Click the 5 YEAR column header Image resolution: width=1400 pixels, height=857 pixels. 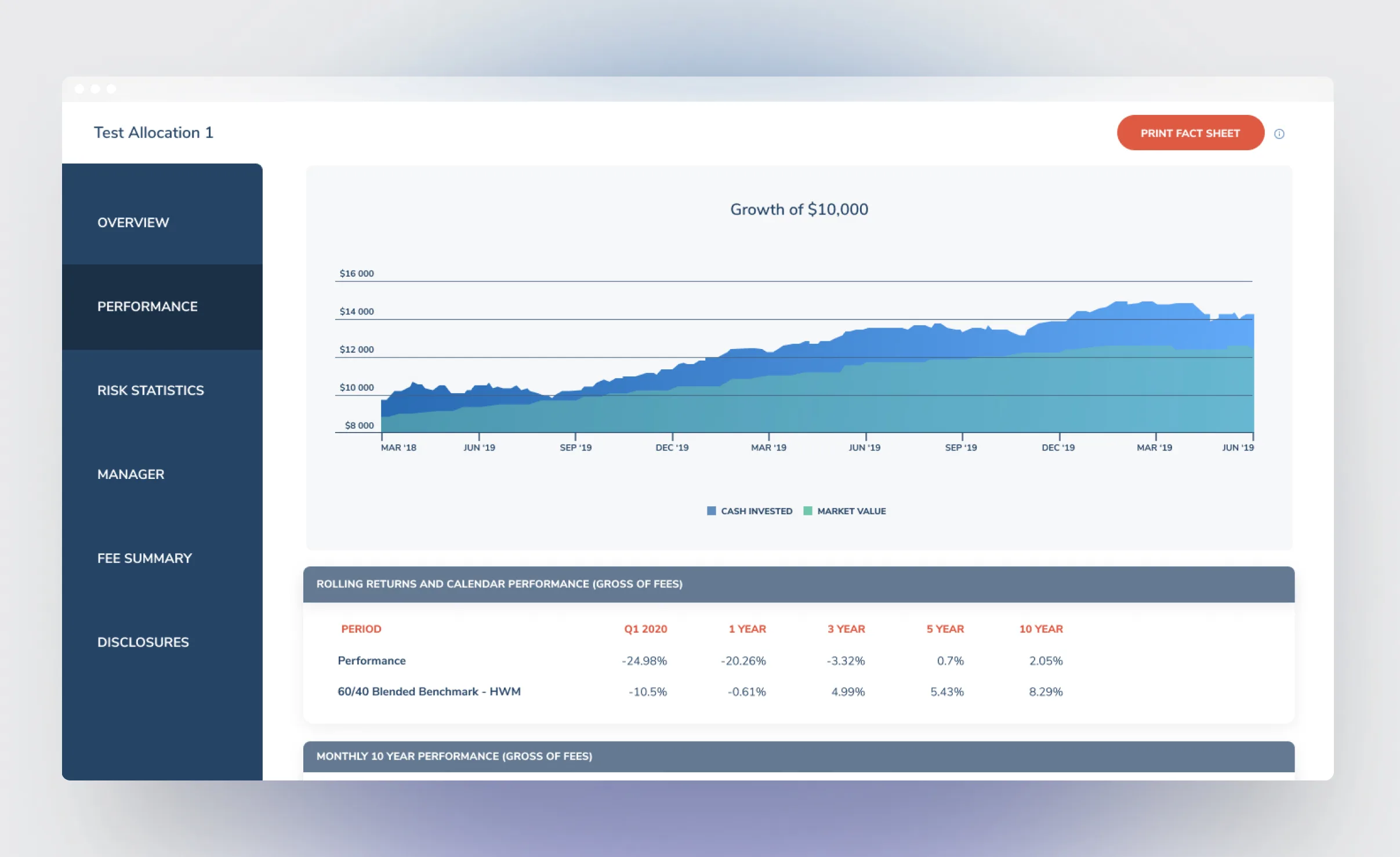(x=945, y=629)
